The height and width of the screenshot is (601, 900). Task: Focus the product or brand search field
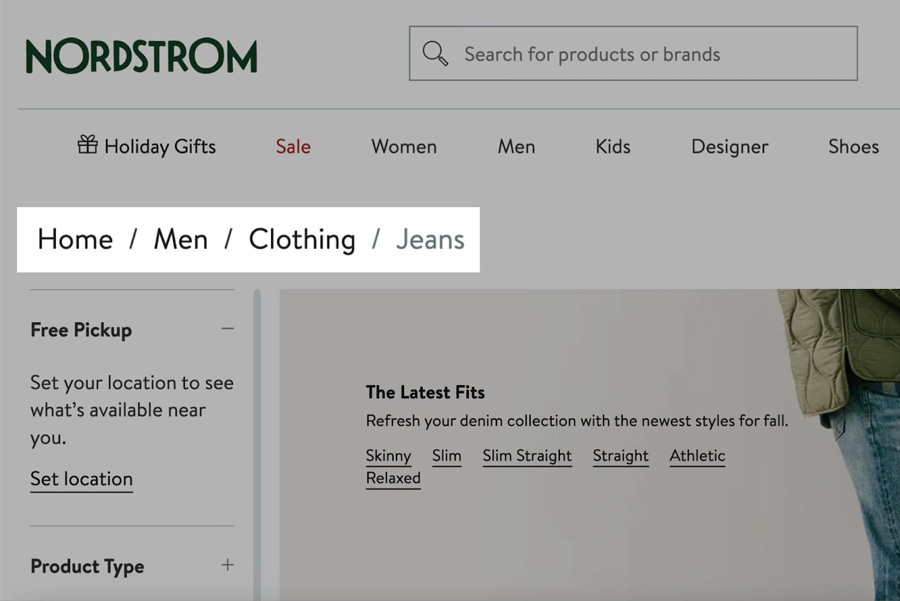point(633,53)
